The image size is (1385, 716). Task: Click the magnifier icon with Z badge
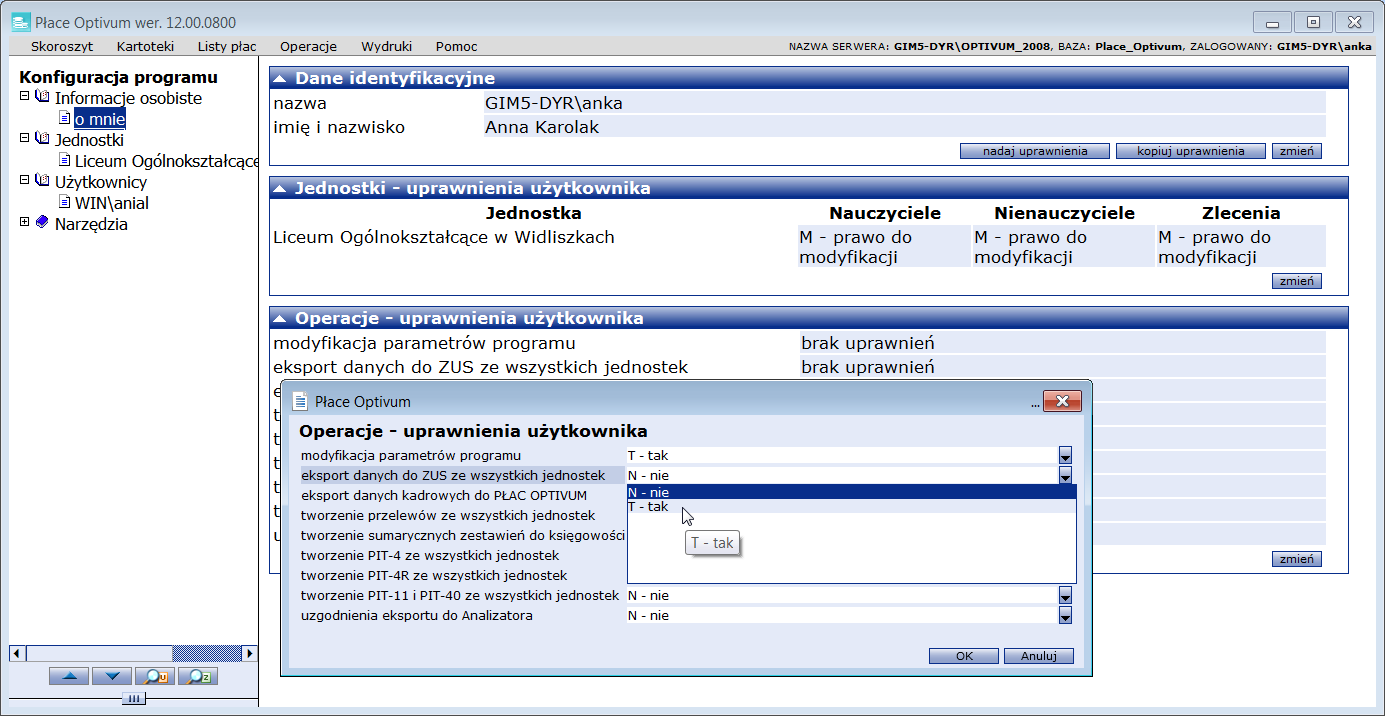click(x=198, y=676)
